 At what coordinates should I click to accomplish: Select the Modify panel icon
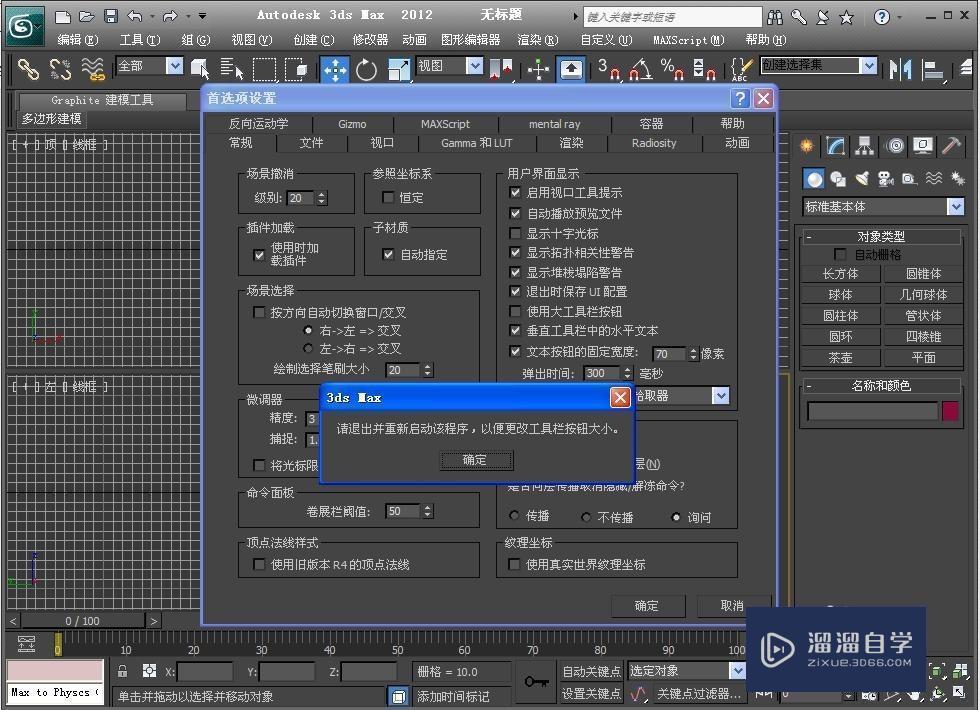836,147
